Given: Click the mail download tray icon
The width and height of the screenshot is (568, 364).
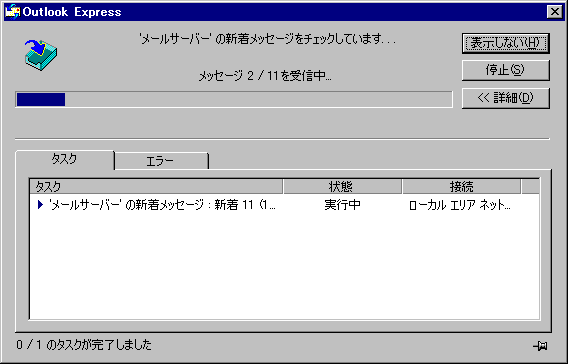Looking at the screenshot, I should pyautogui.click(x=41, y=55).
